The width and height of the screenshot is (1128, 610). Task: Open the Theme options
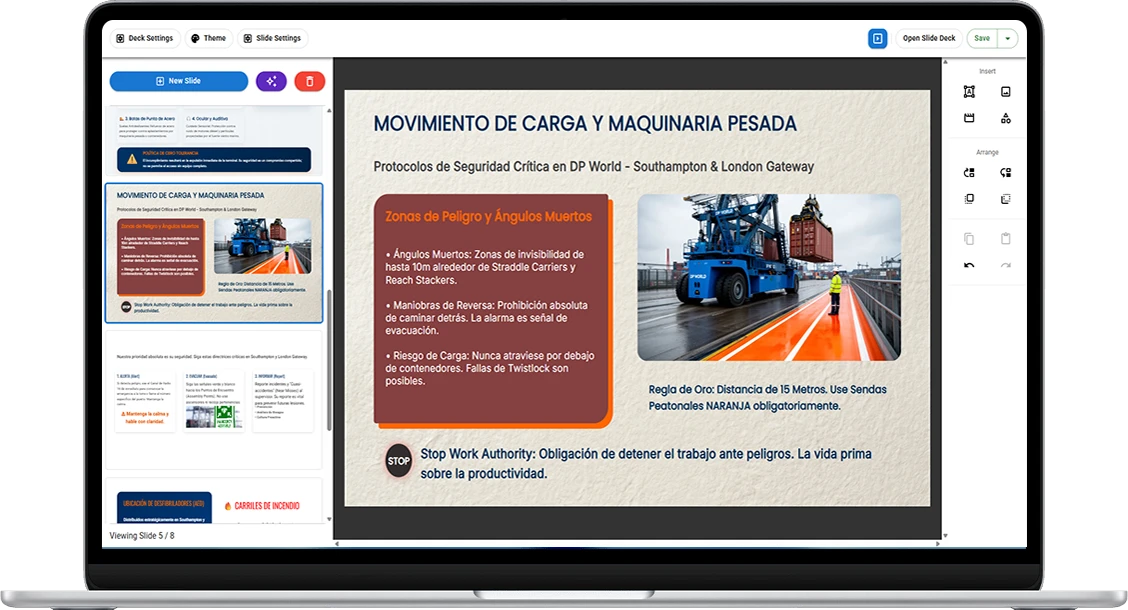[209, 38]
